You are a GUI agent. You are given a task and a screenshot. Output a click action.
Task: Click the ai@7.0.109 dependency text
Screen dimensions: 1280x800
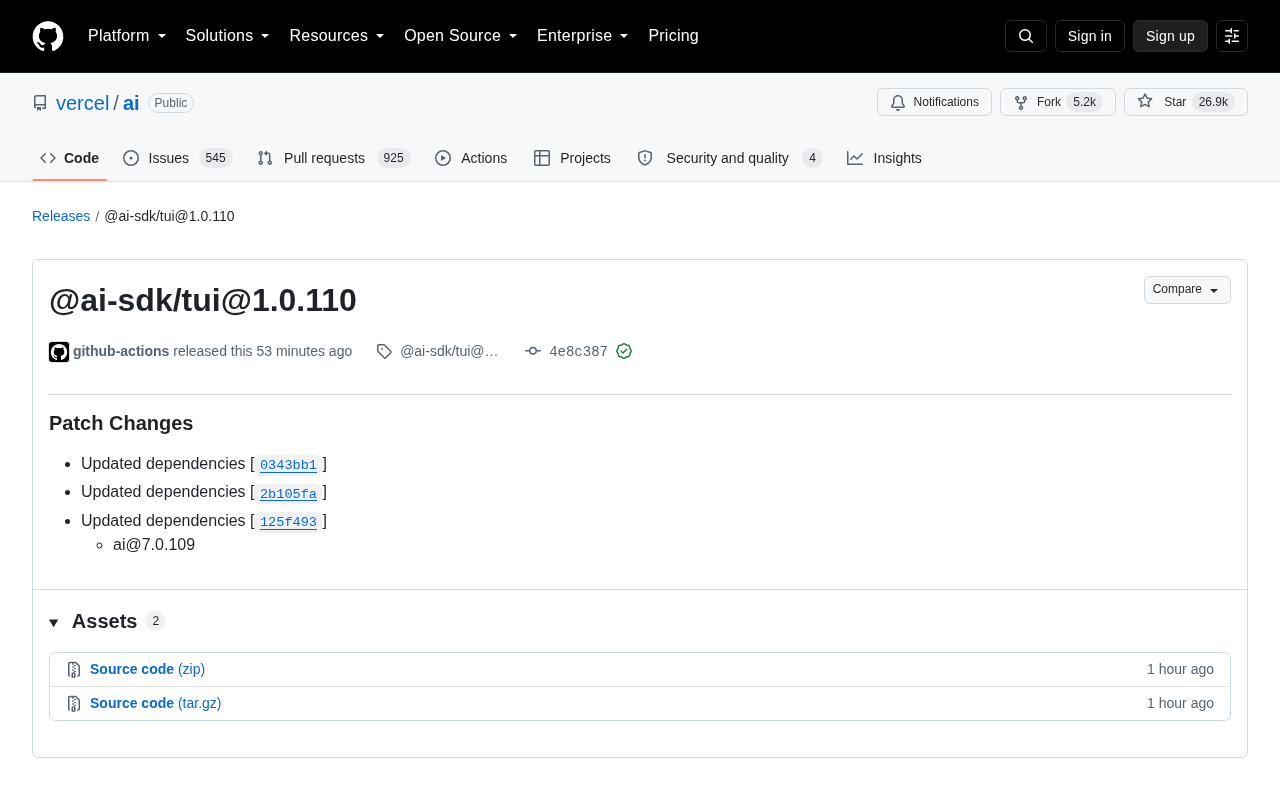tap(154, 545)
